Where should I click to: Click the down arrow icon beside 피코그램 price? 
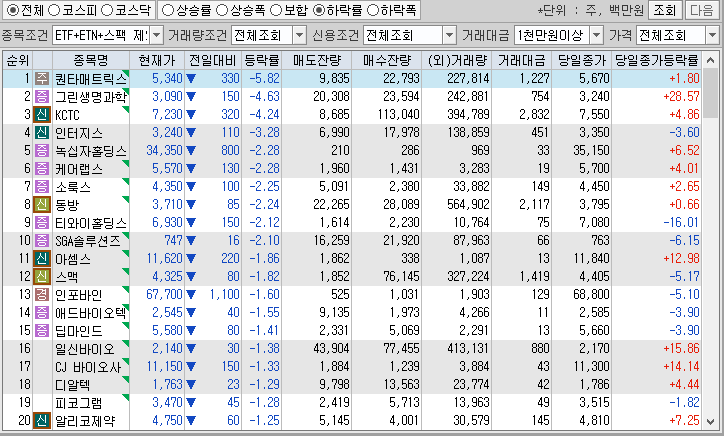pos(191,403)
